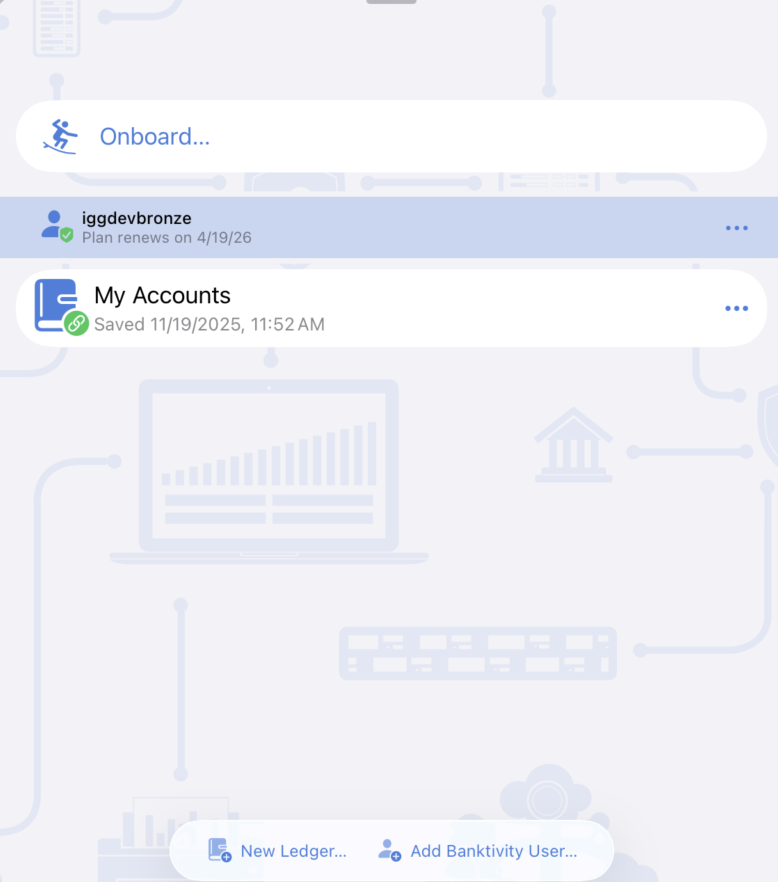Select the iggdevbronze username
Viewport: 778px width, 882px height.
tap(136, 218)
